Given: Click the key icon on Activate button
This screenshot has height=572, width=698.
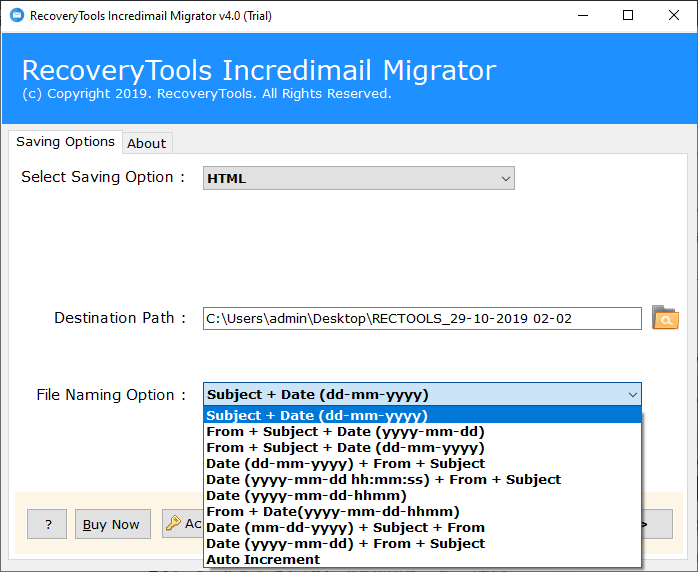Looking at the screenshot, I should [173, 523].
